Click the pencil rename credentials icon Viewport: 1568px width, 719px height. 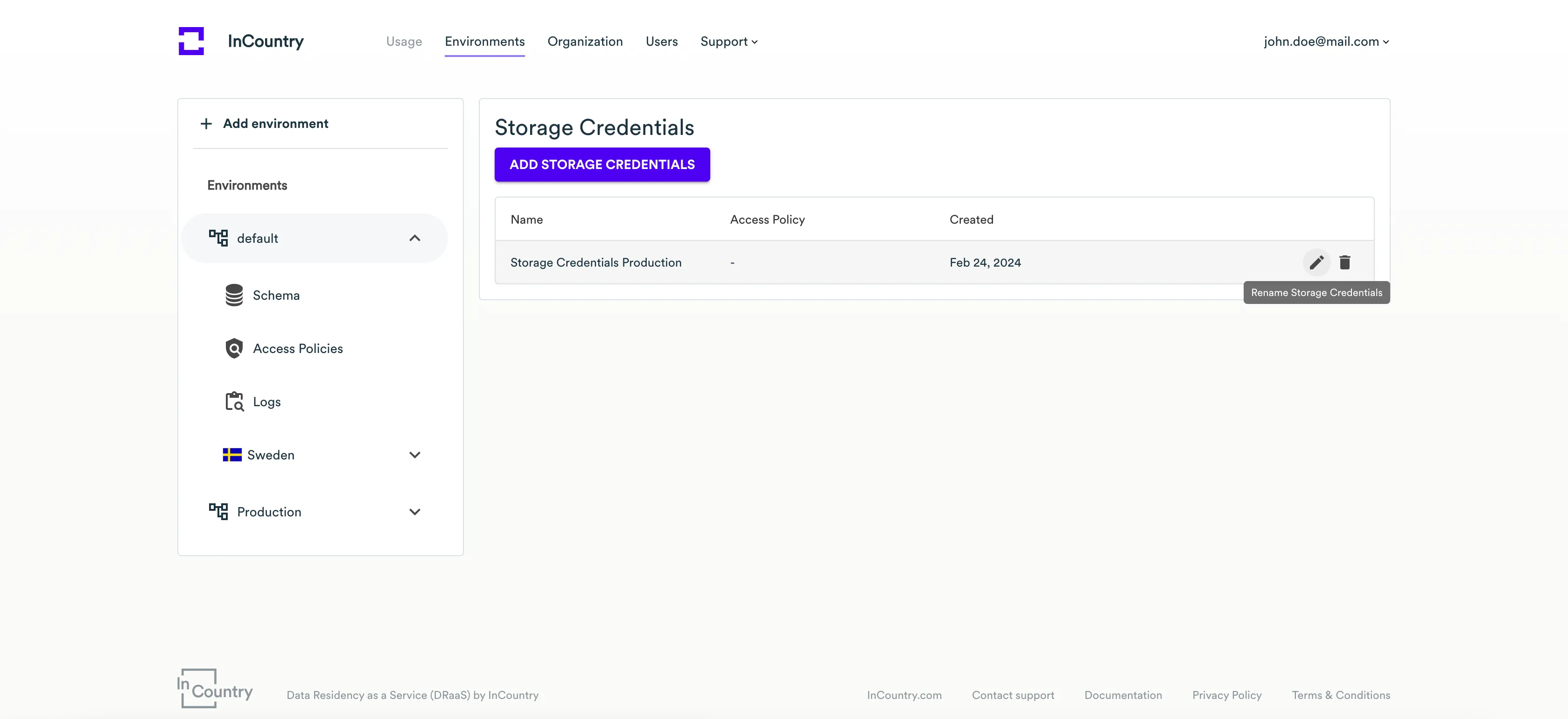click(x=1316, y=262)
